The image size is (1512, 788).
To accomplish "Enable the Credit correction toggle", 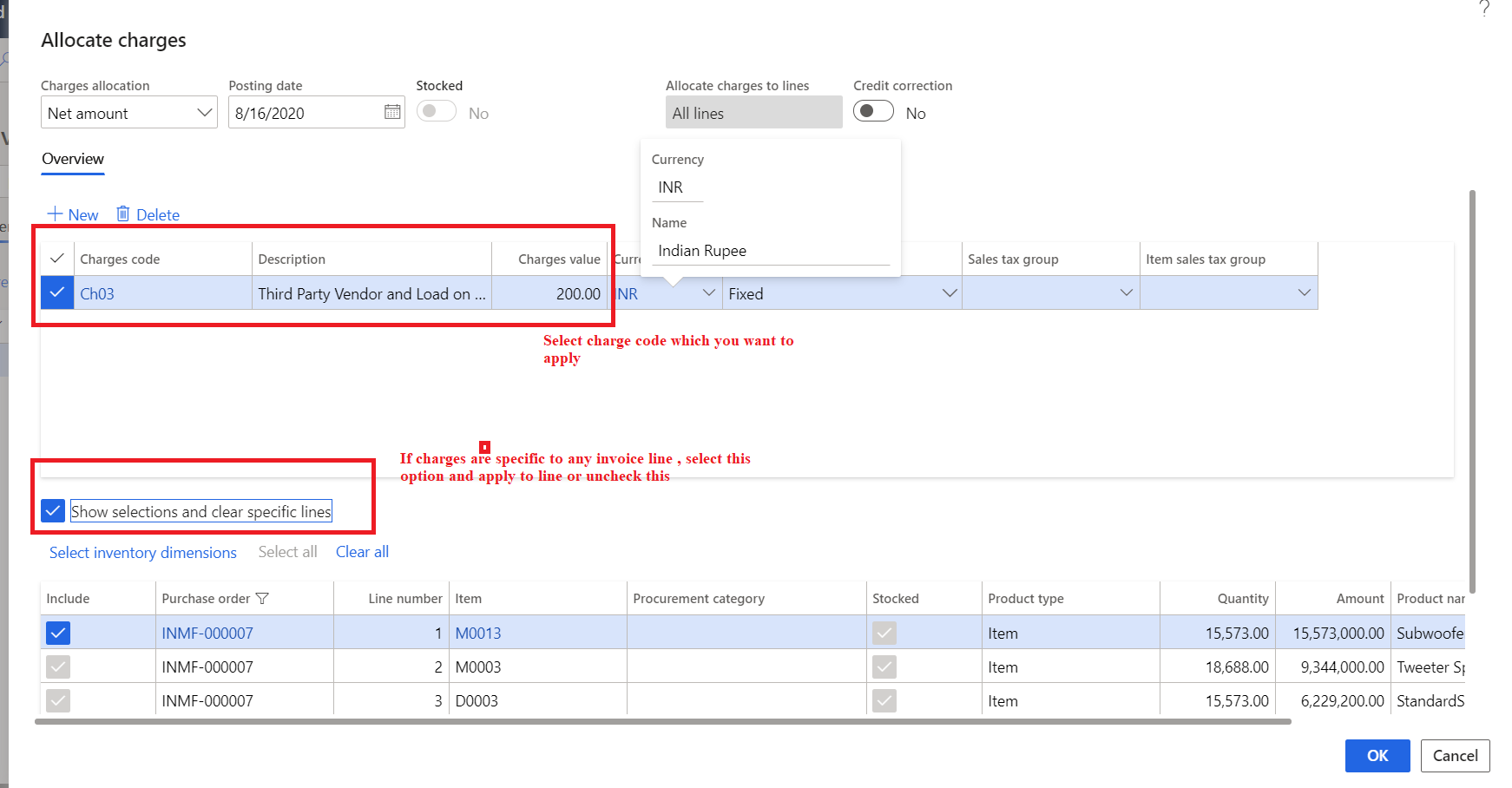I will (x=873, y=111).
